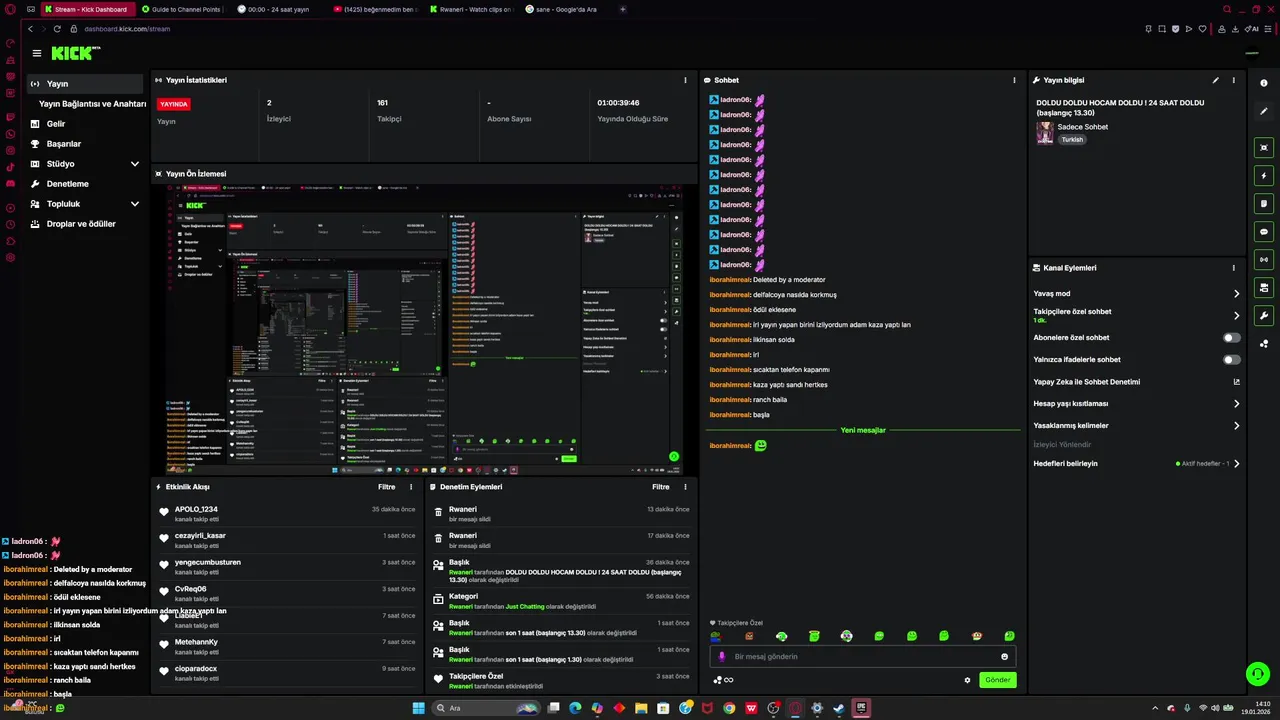Toggle broadcast stats widget in right rail
Viewport: 1280px width, 720px height.
(1264, 260)
